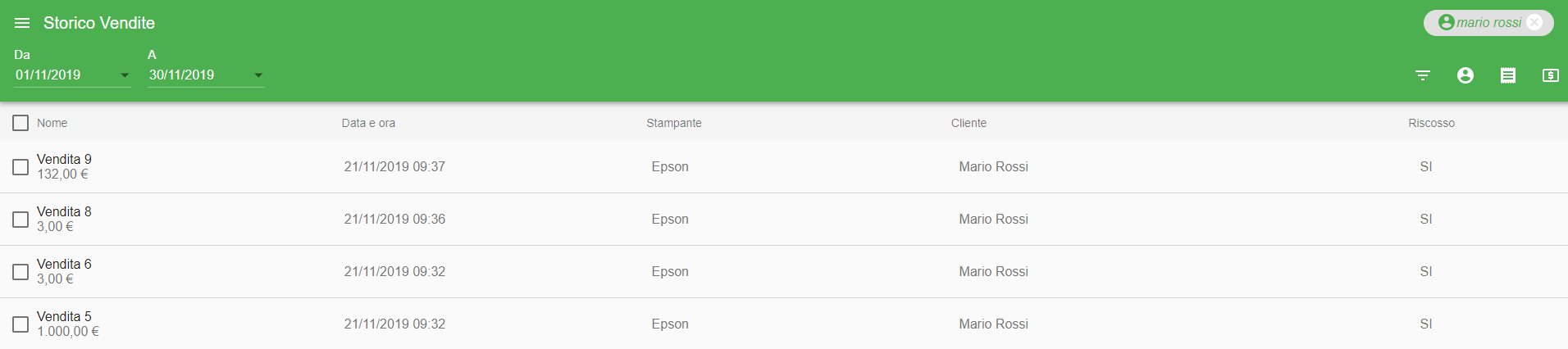
Task: Click the cash payment icon
Action: pyautogui.click(x=1551, y=75)
